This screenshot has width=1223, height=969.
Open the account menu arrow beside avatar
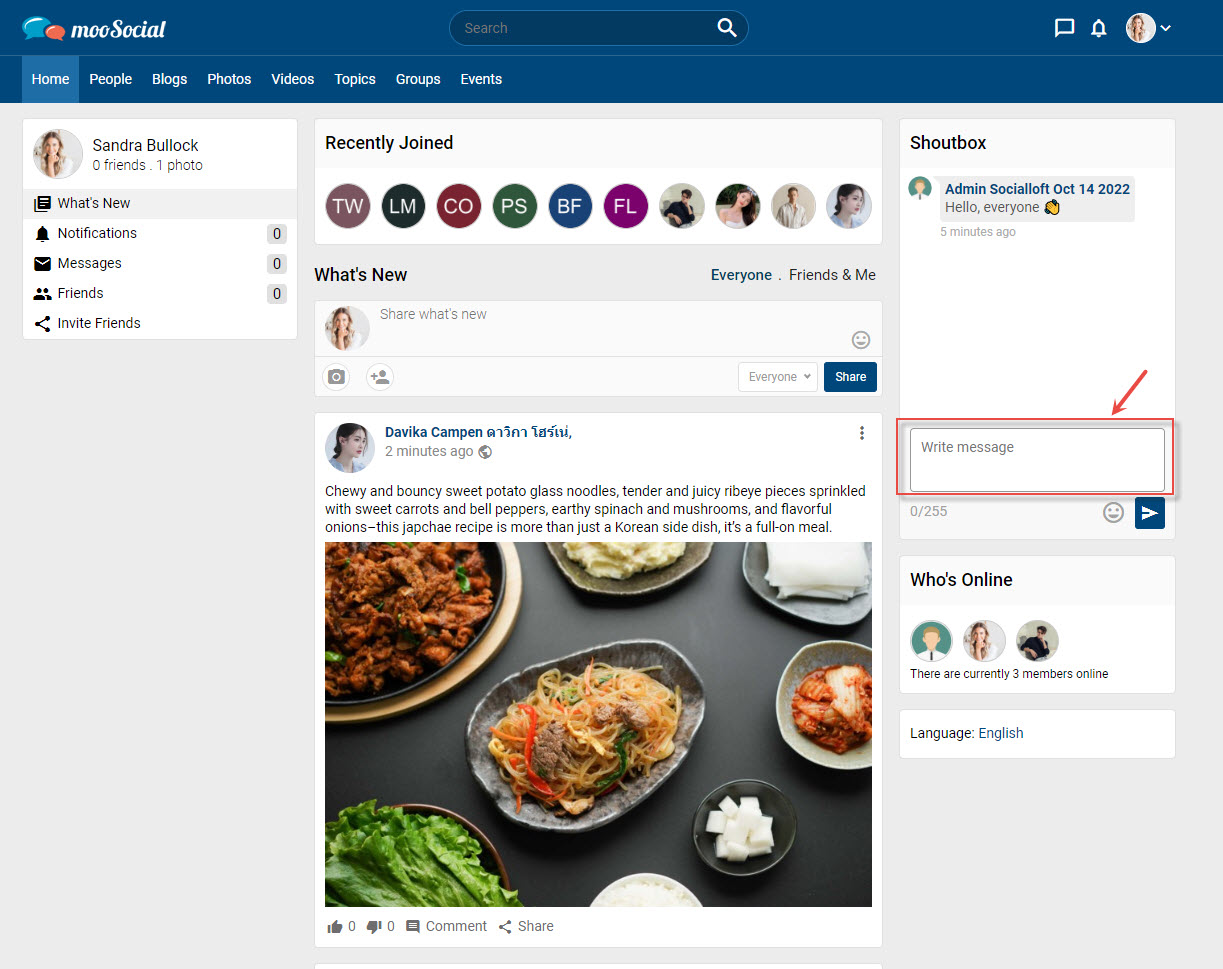point(1165,28)
